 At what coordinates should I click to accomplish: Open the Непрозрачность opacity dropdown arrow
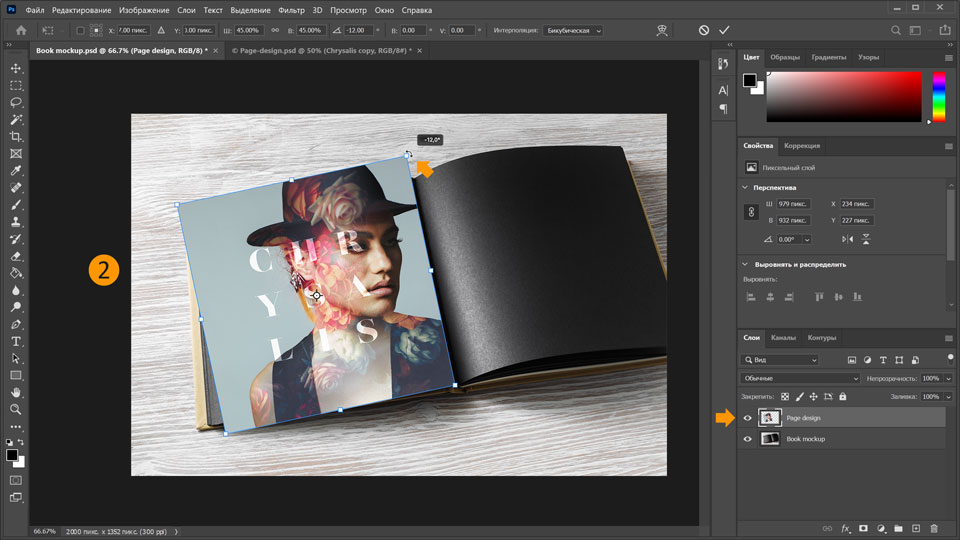(948, 378)
